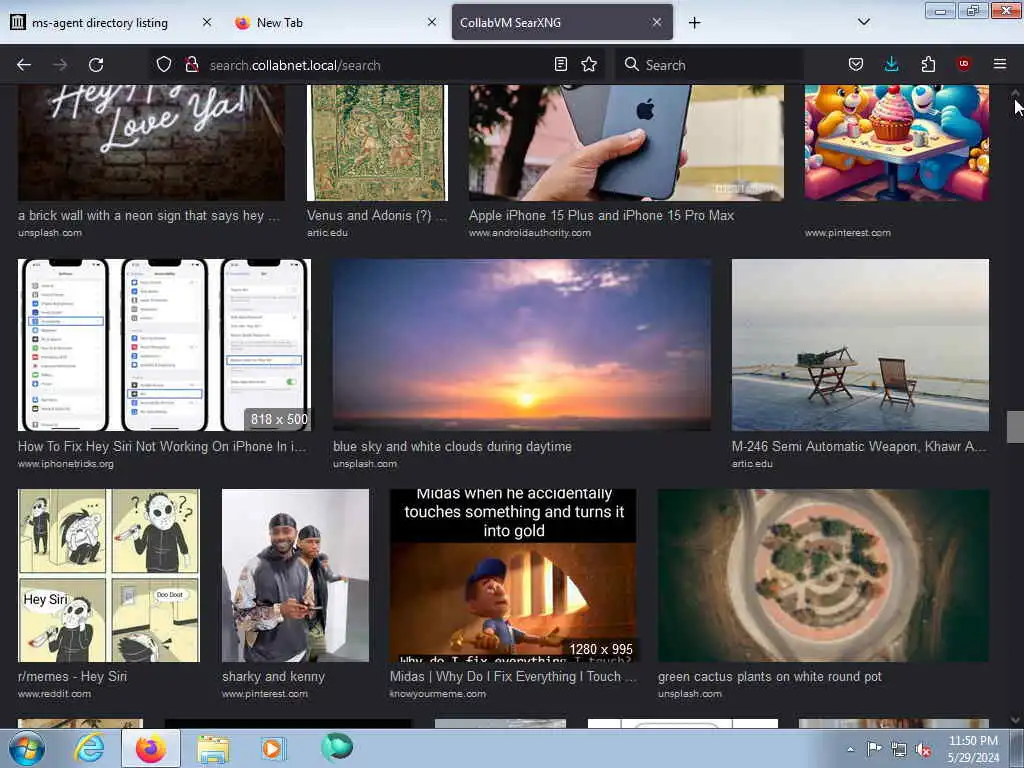The width and height of the screenshot is (1024, 768).
Task: Click the vertical scrollbar thumb
Action: click(1015, 427)
